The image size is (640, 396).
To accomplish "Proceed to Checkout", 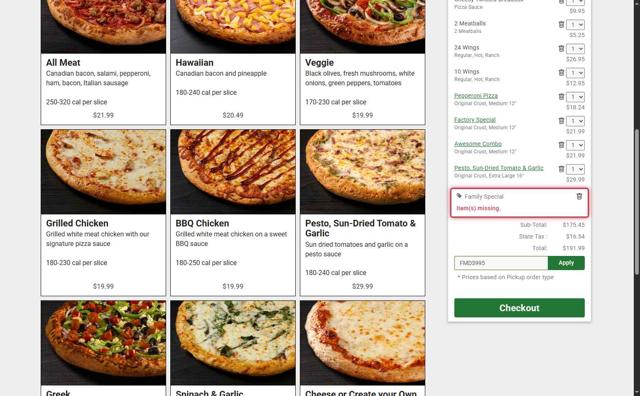I will pyautogui.click(x=519, y=308).
